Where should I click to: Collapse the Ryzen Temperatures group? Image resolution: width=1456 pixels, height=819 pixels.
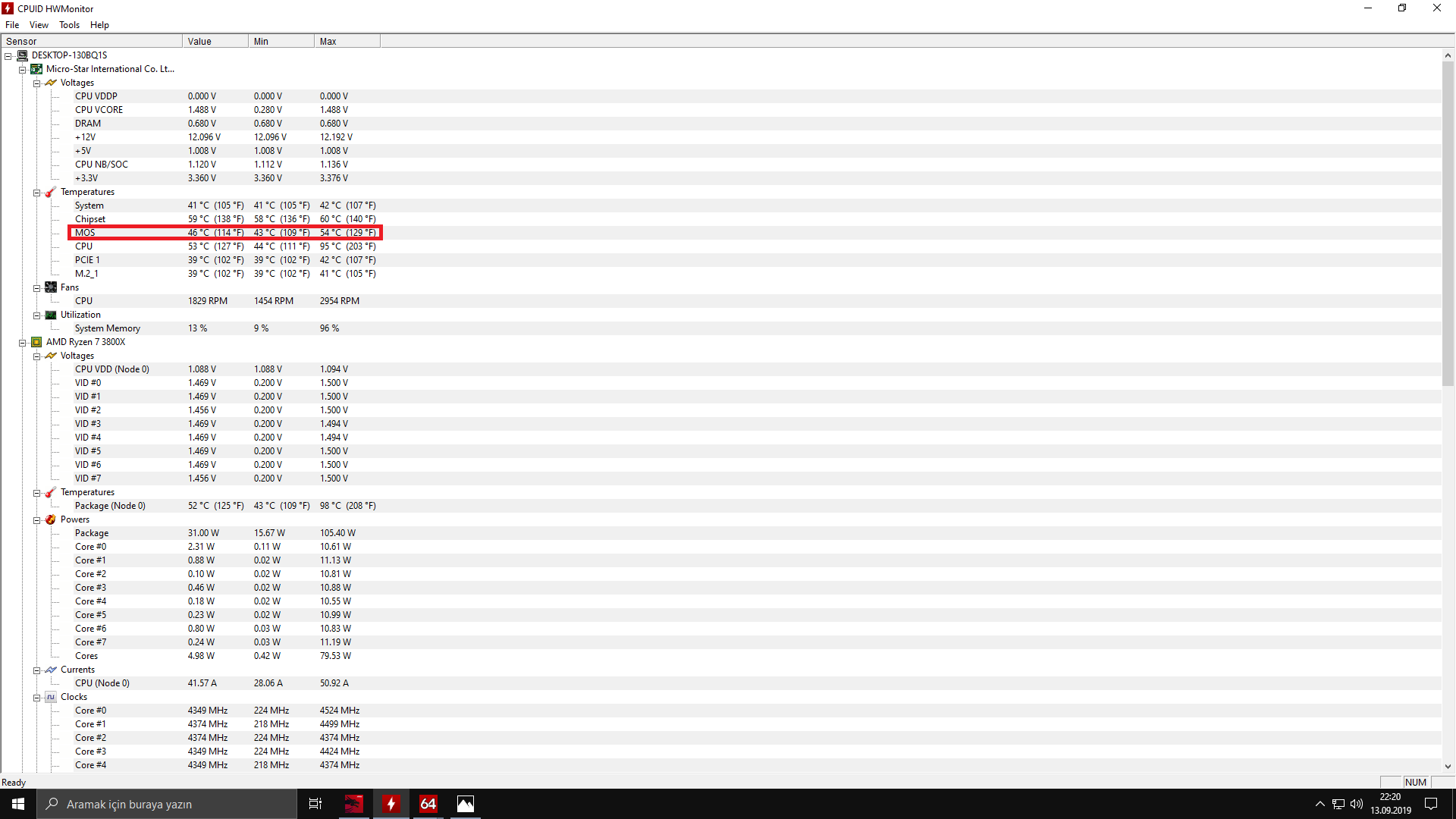click(36, 492)
